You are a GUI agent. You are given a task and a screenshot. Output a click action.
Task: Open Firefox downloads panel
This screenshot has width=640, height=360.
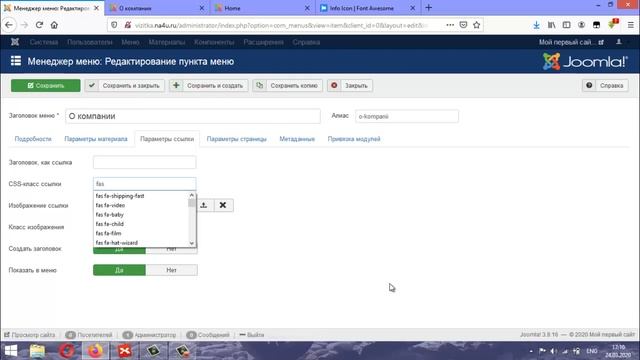tap(536, 25)
